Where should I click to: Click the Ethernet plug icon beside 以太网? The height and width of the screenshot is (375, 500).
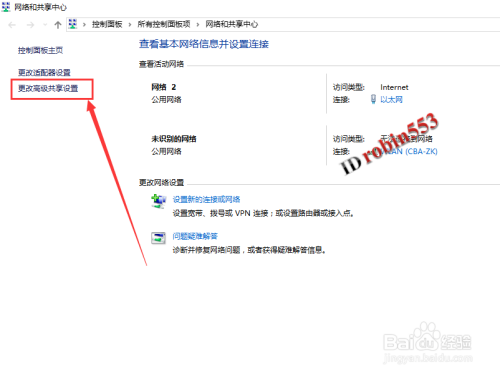373,99
